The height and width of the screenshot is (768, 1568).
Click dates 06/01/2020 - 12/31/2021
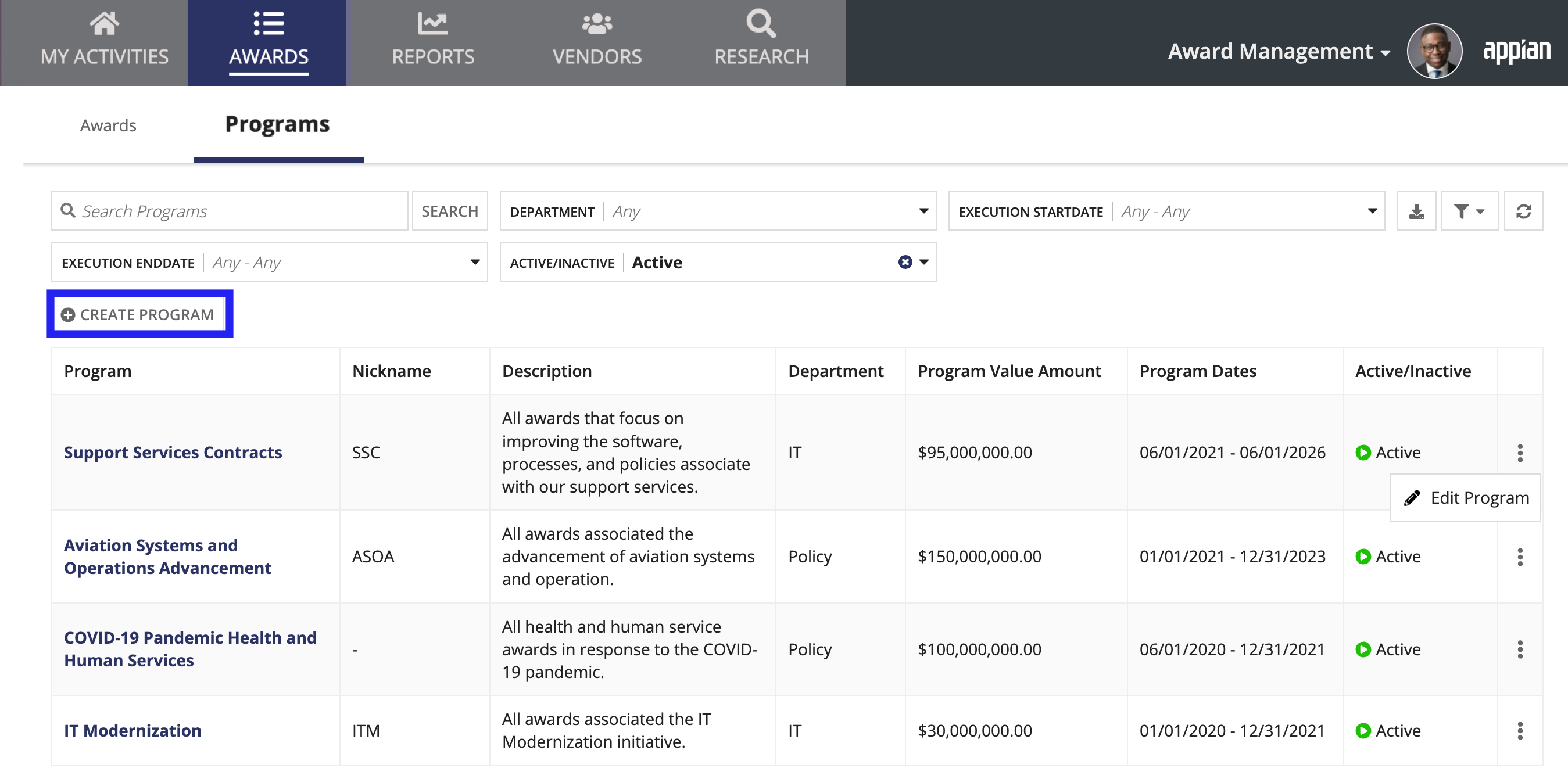[x=1232, y=649]
